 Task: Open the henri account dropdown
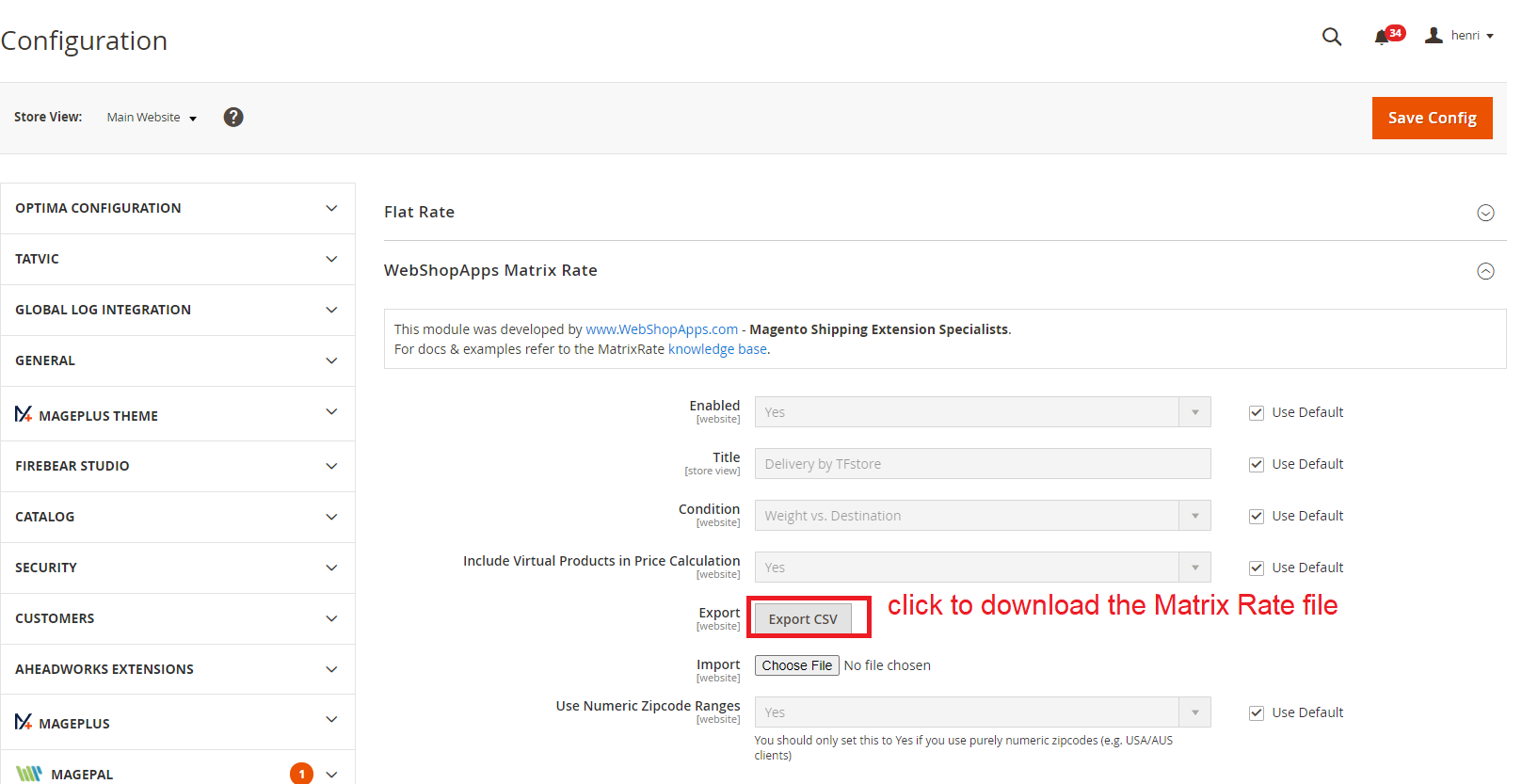tap(1472, 36)
